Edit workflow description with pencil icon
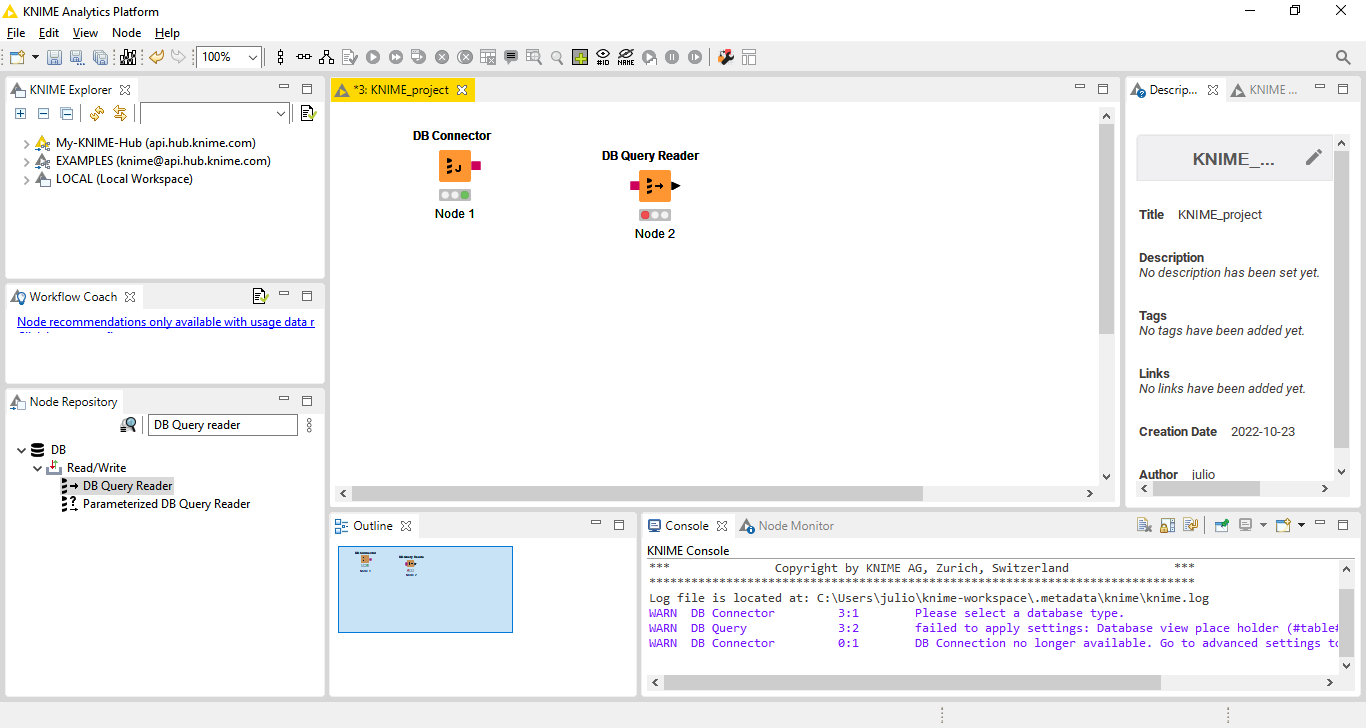1366x728 pixels. coord(1313,157)
